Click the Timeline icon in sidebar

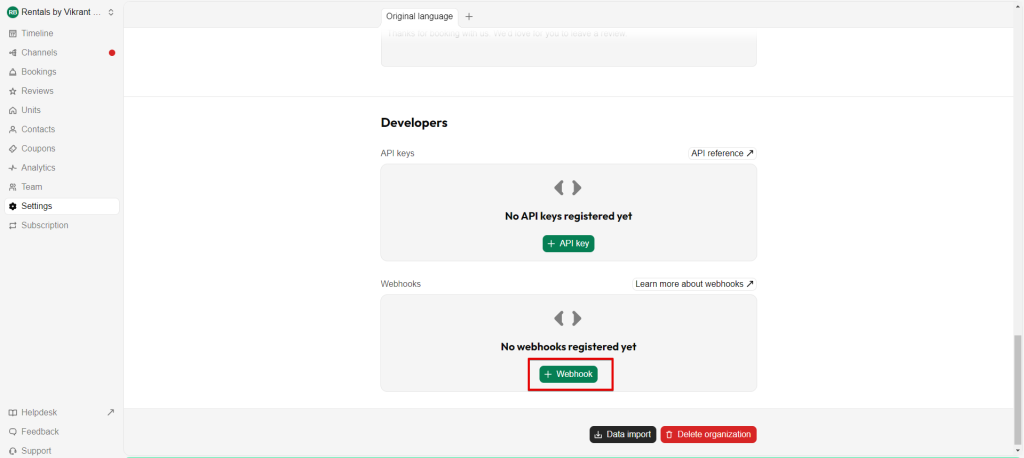click(13, 33)
